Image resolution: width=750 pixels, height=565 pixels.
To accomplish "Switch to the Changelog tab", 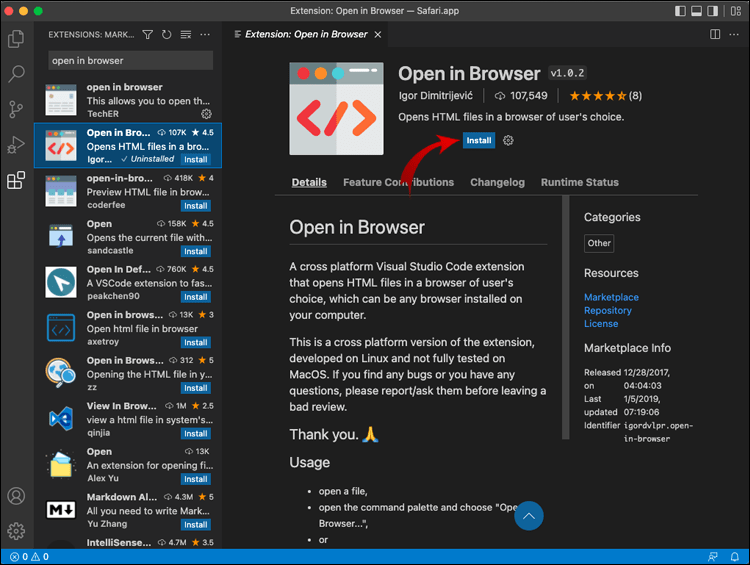I will tap(497, 183).
